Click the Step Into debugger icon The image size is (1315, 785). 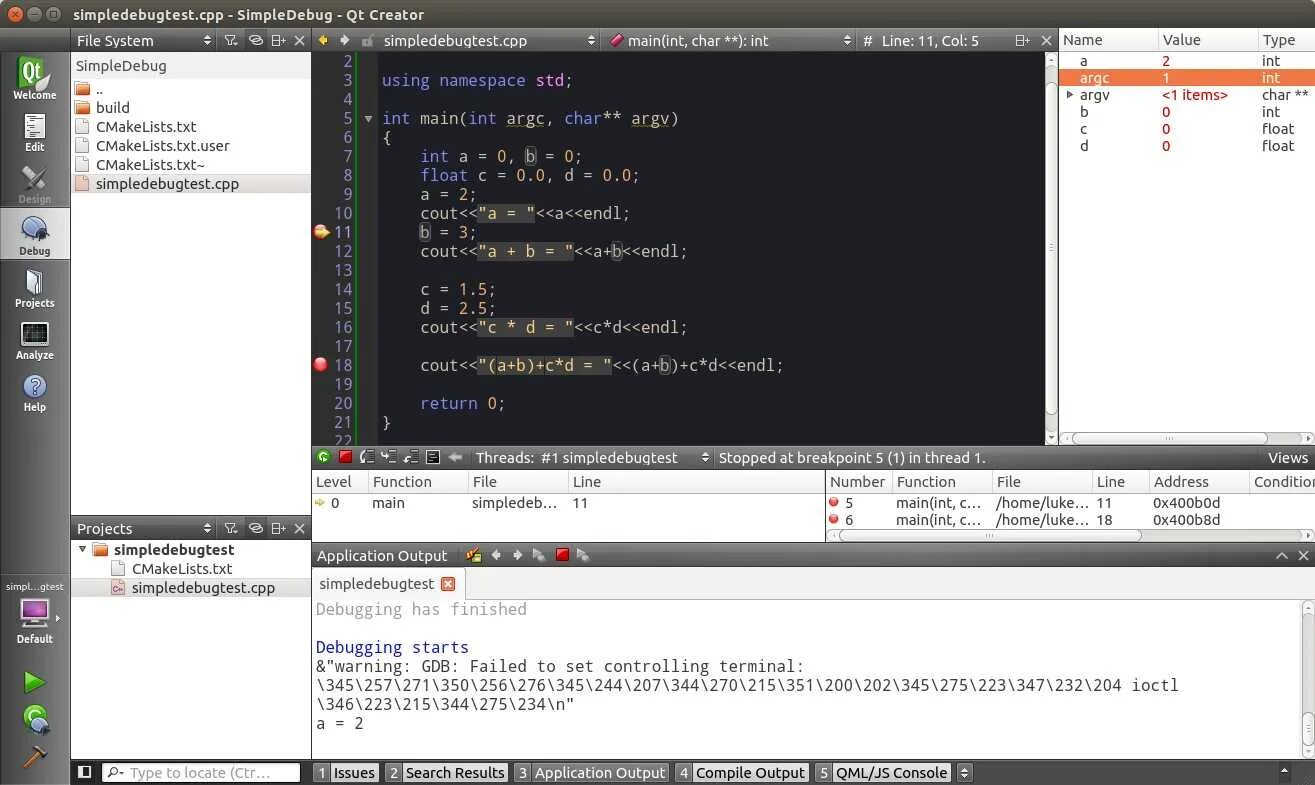[389, 457]
